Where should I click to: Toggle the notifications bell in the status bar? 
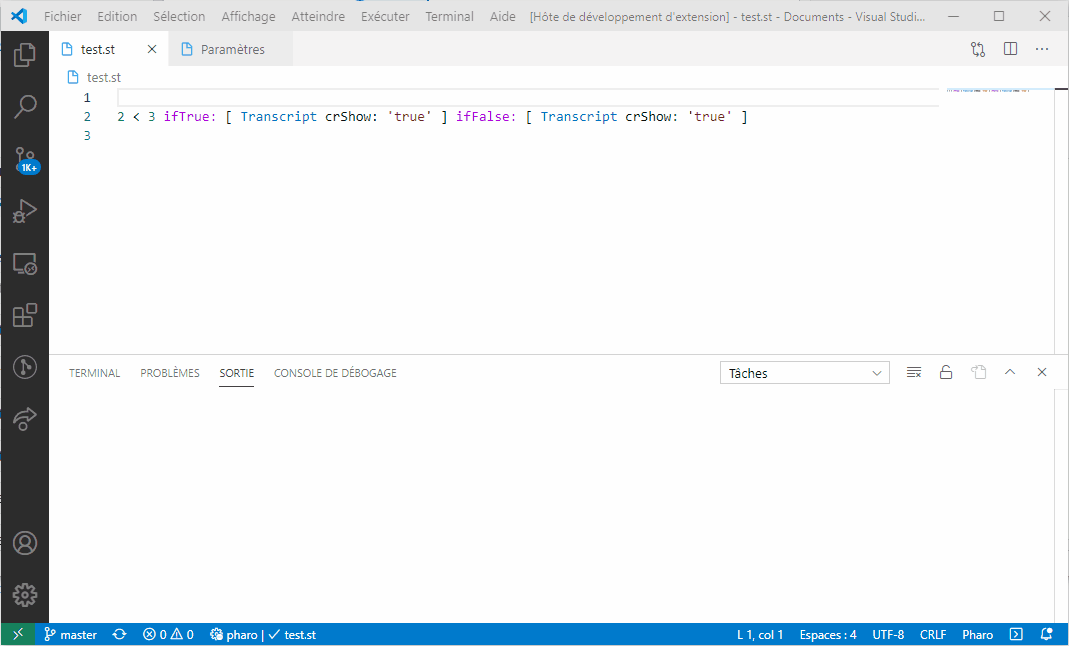click(1046, 633)
